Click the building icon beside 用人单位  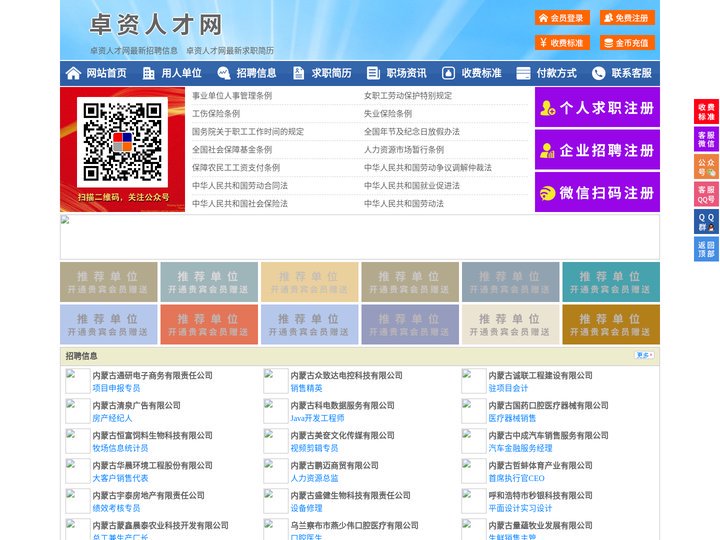[x=148, y=73]
